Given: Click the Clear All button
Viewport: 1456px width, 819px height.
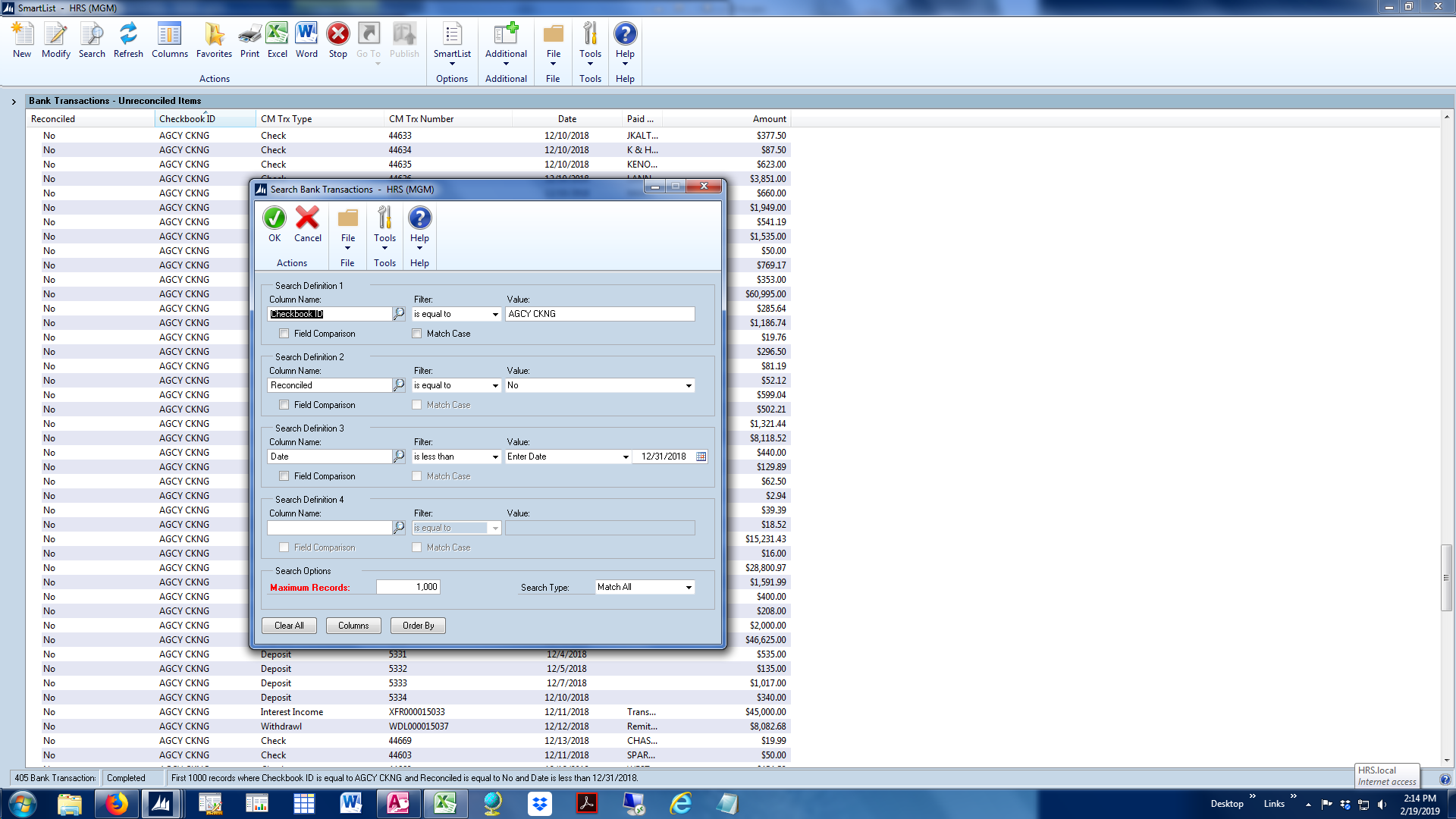Looking at the screenshot, I should 289,626.
